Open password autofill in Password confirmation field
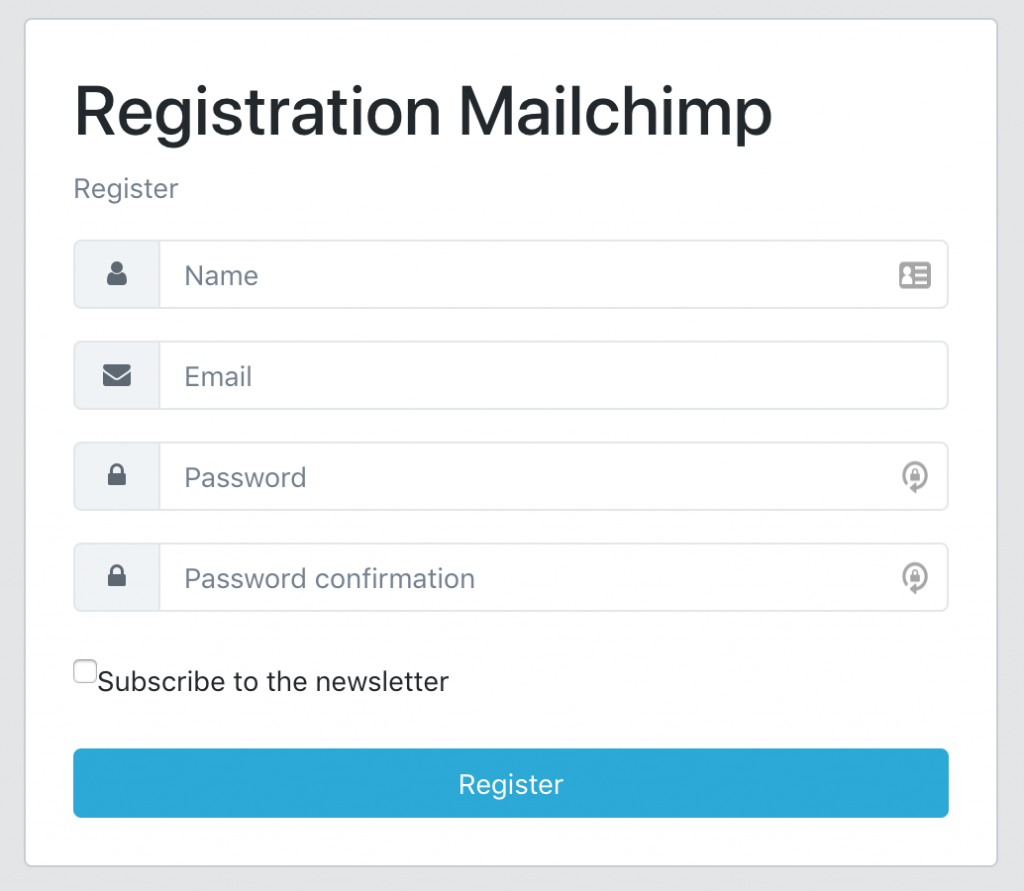This screenshot has width=1024, height=891. pyautogui.click(x=914, y=578)
